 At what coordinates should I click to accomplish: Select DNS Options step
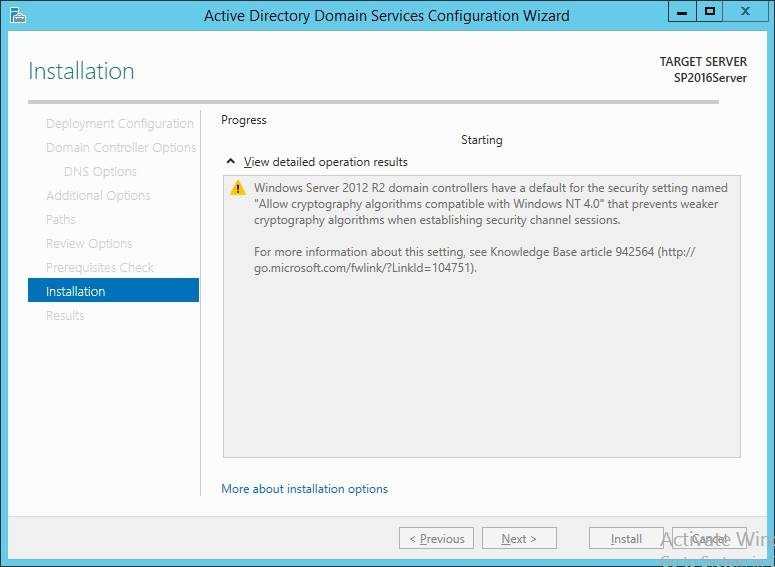point(100,172)
